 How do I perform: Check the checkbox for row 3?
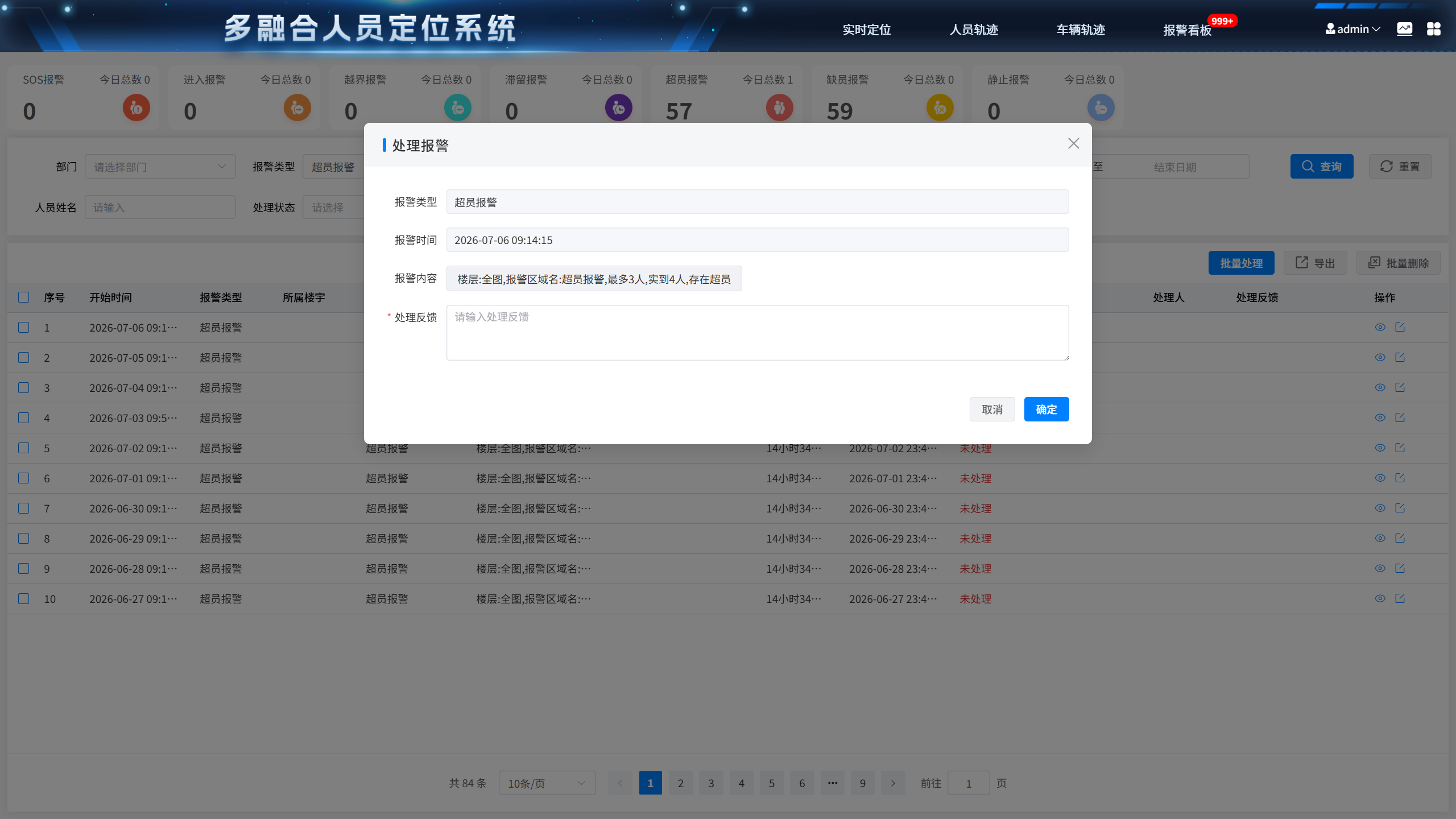pyautogui.click(x=23, y=387)
